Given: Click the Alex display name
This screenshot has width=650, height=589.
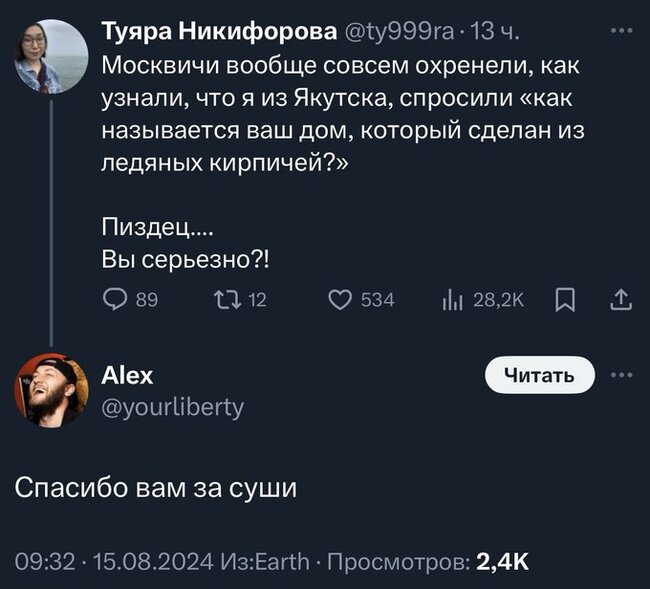Looking at the screenshot, I should pos(127,375).
